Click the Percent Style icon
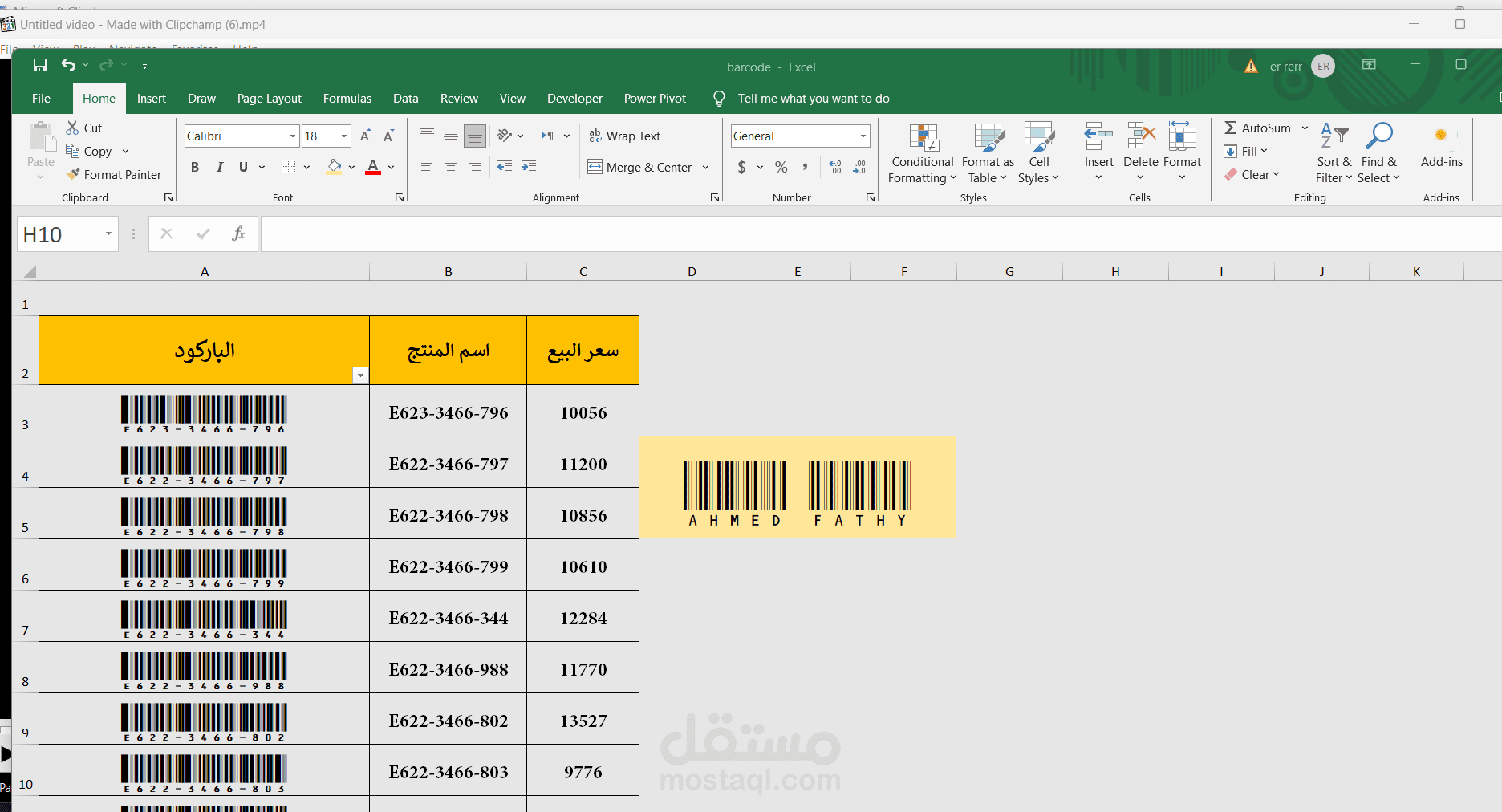 tap(780, 167)
